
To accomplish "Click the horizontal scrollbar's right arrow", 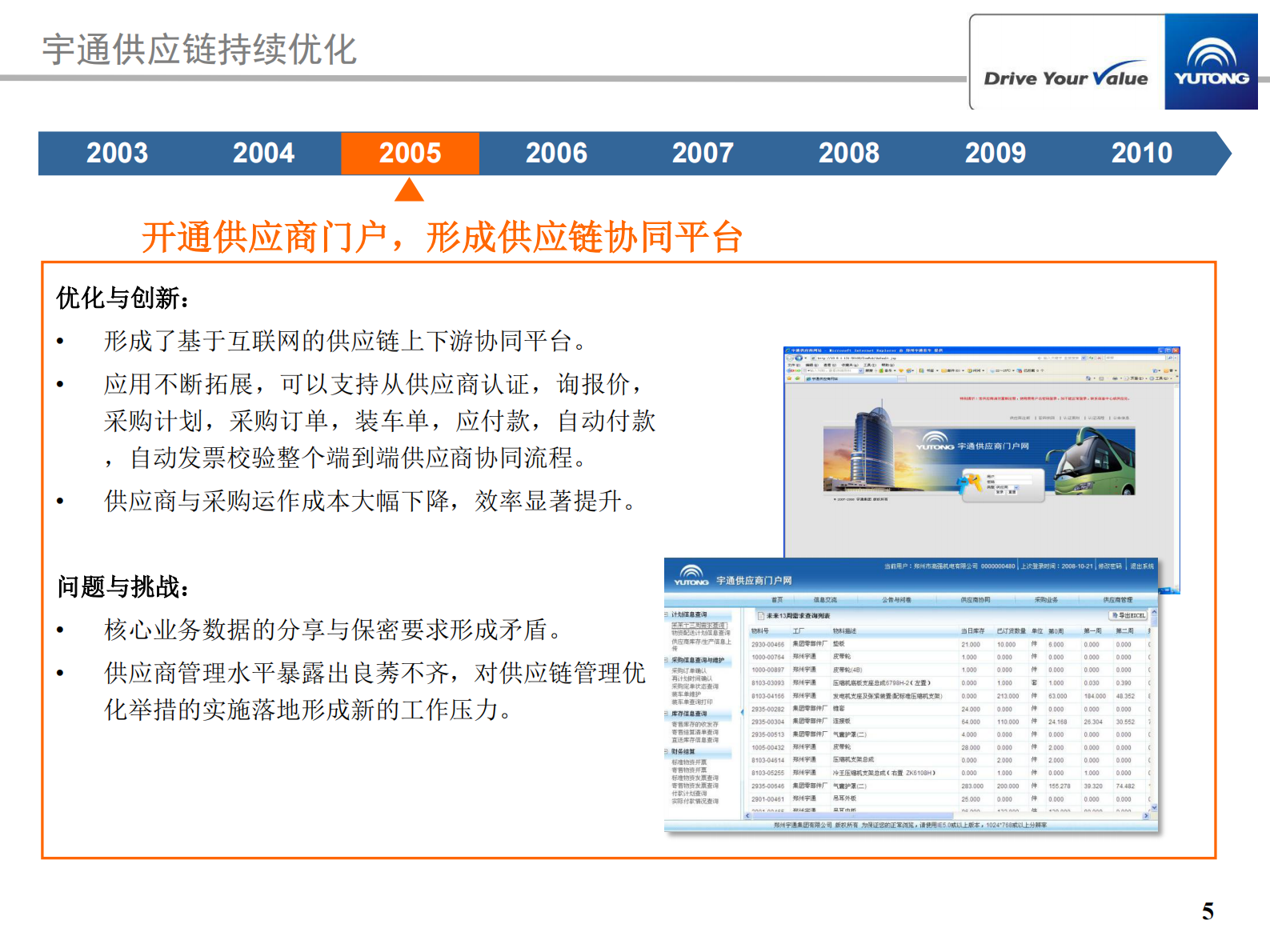I will (x=1146, y=815).
